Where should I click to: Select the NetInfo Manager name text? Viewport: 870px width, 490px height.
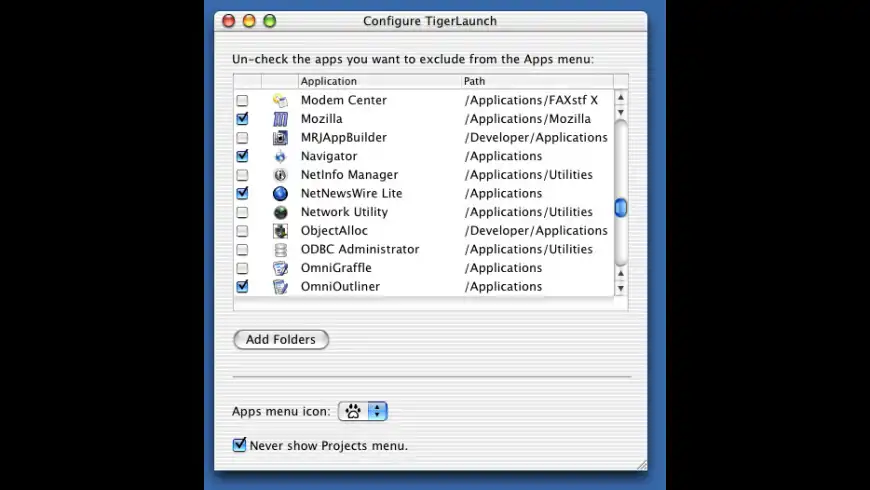coord(350,175)
